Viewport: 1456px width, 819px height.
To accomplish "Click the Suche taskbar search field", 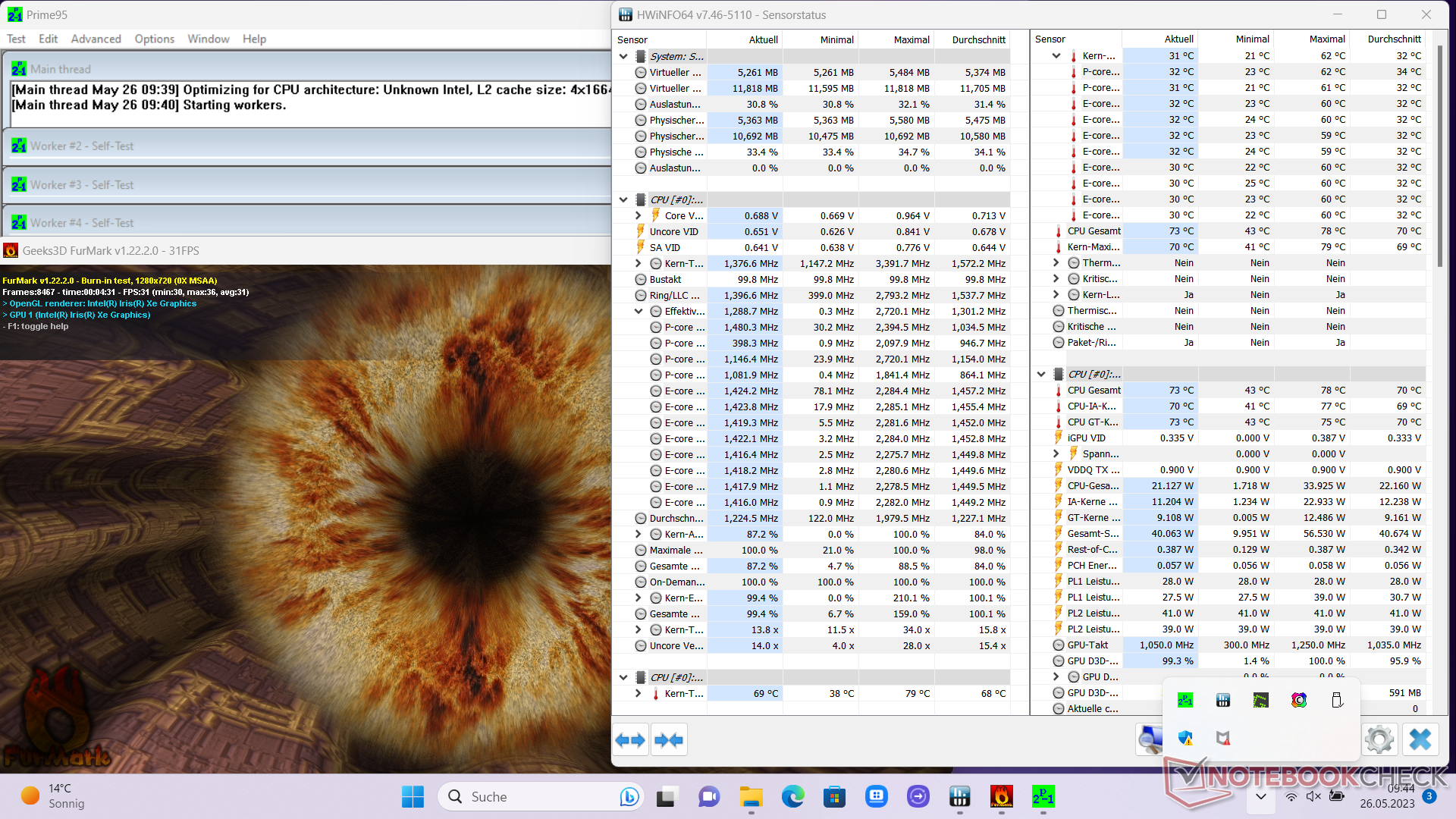I will 541,796.
